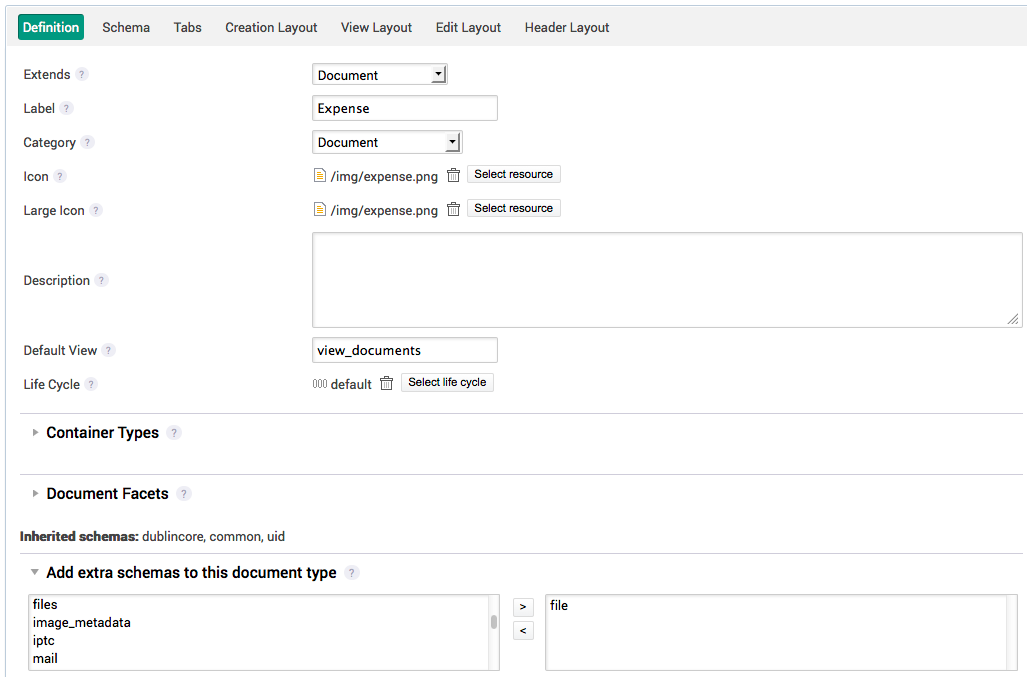This screenshot has height=677, width=1027.
Task: Click the file icon beside the Large Icon path
Action: 322,208
